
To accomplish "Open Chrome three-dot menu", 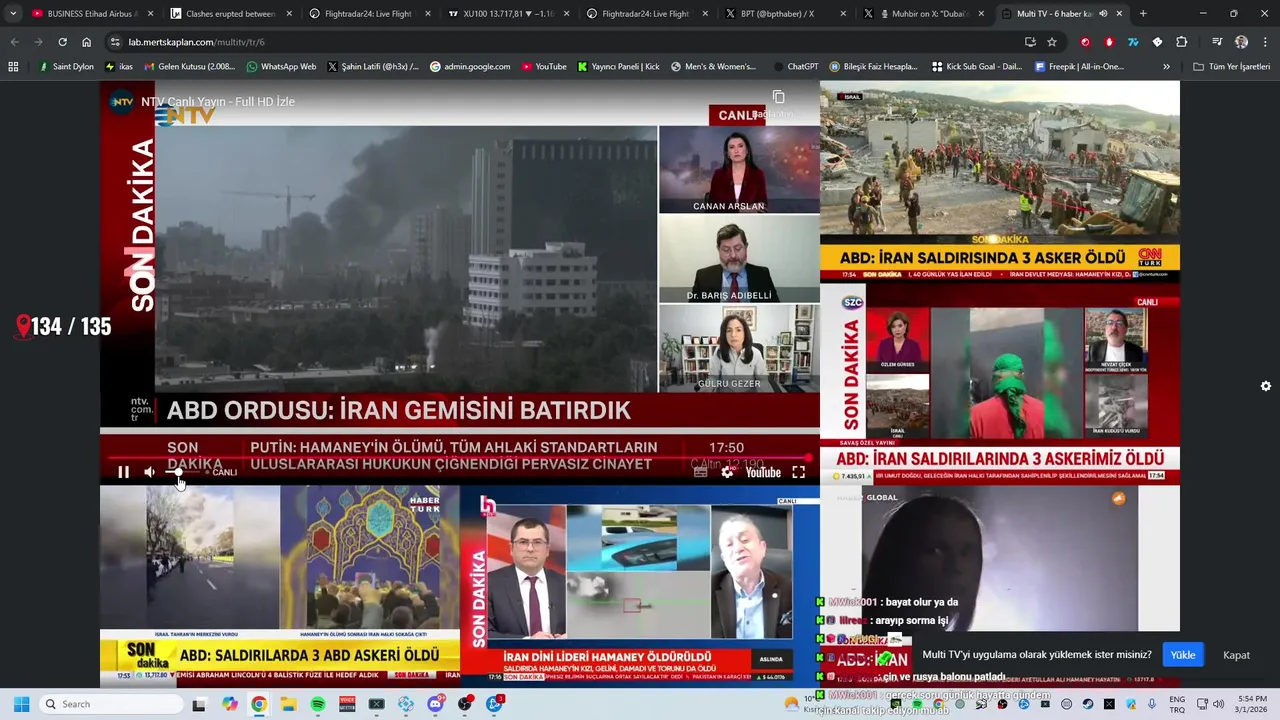I will (x=1265, y=42).
